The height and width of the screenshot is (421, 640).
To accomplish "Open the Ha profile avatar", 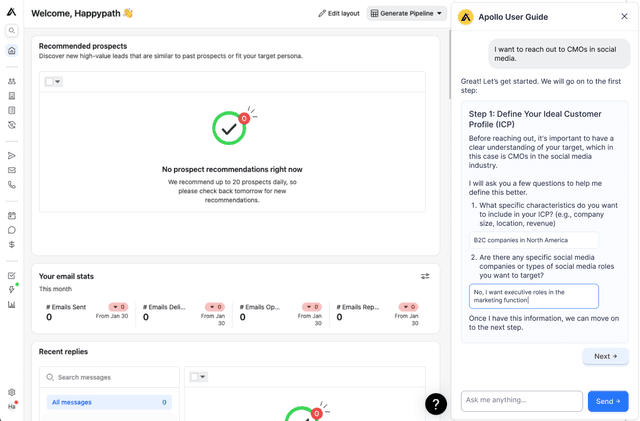I will point(11,406).
